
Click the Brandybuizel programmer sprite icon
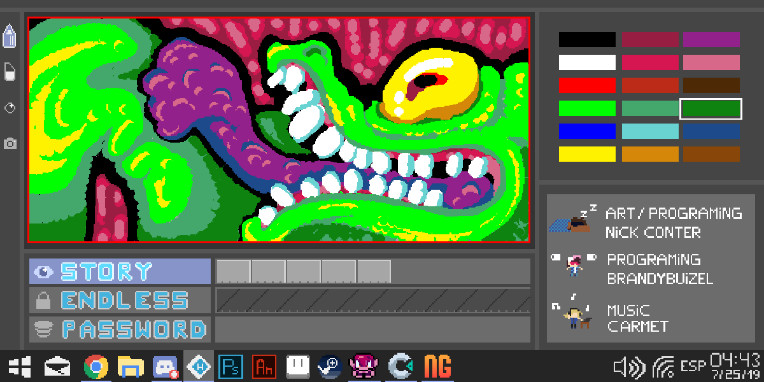pos(574,266)
